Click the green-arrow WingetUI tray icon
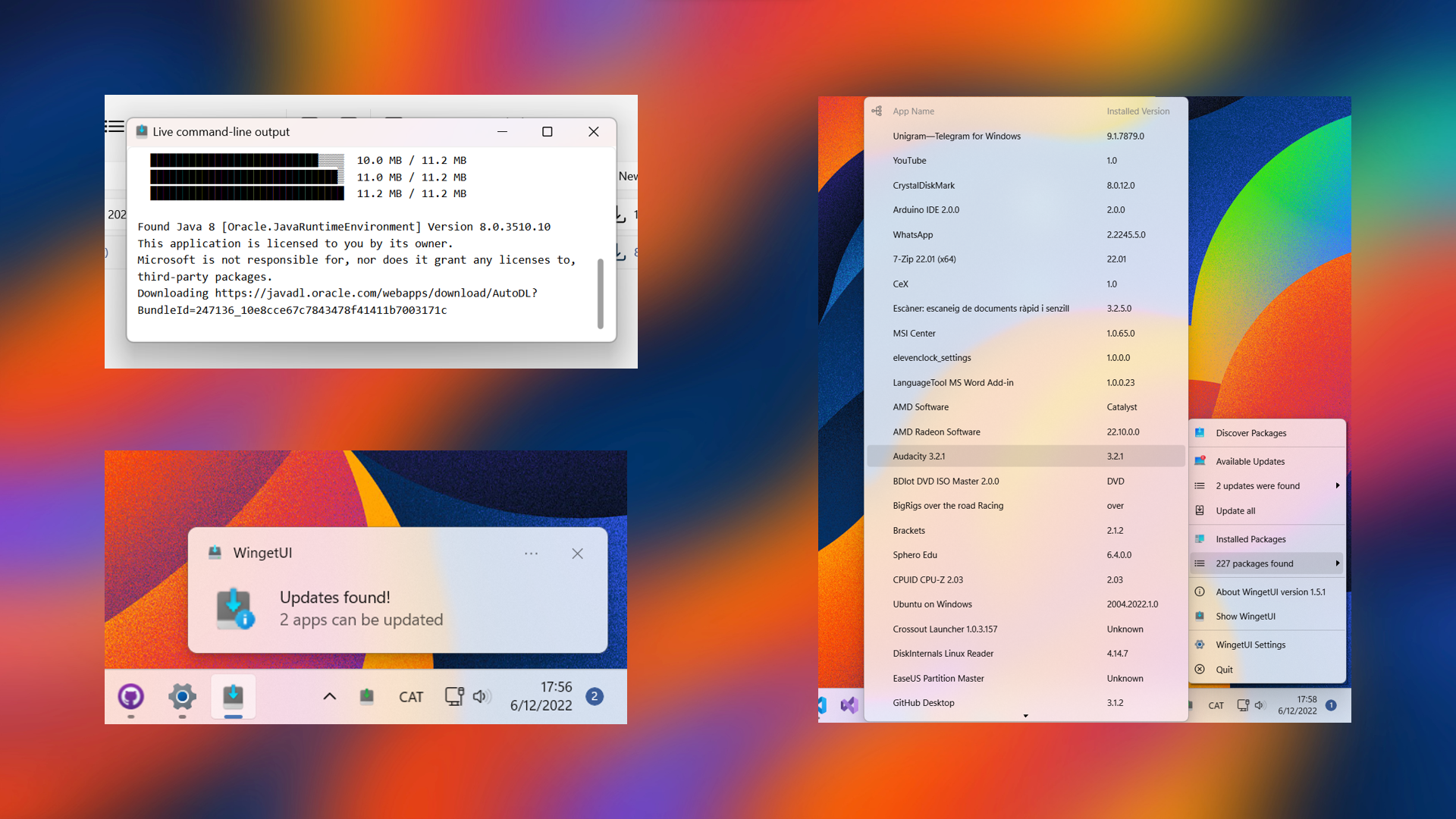This screenshot has width=1456, height=819. (x=367, y=696)
